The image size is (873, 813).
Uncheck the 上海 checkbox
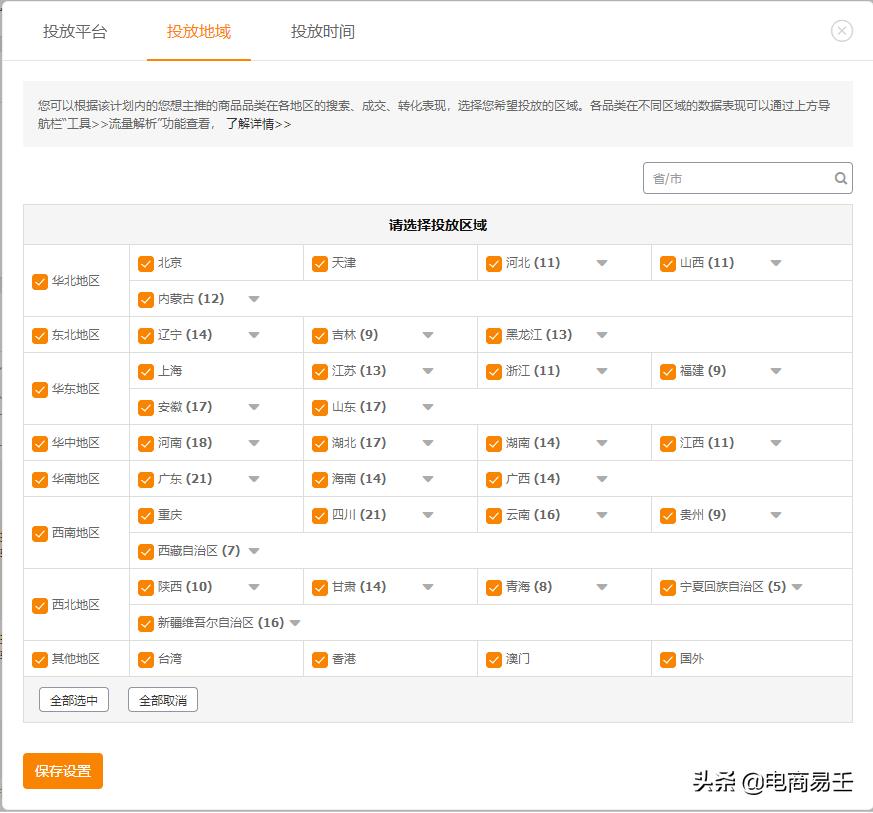tap(146, 371)
